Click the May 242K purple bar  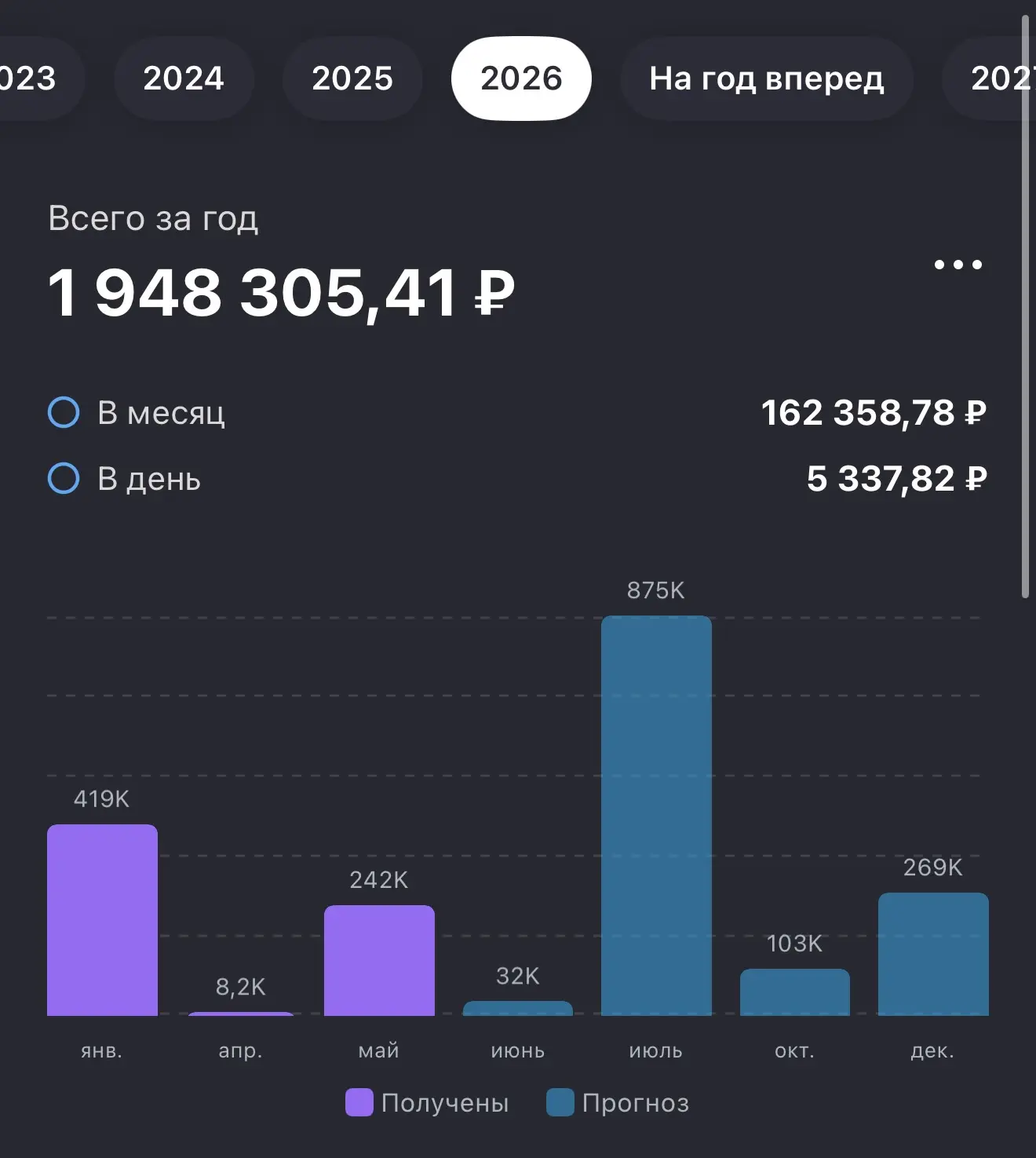[379, 960]
